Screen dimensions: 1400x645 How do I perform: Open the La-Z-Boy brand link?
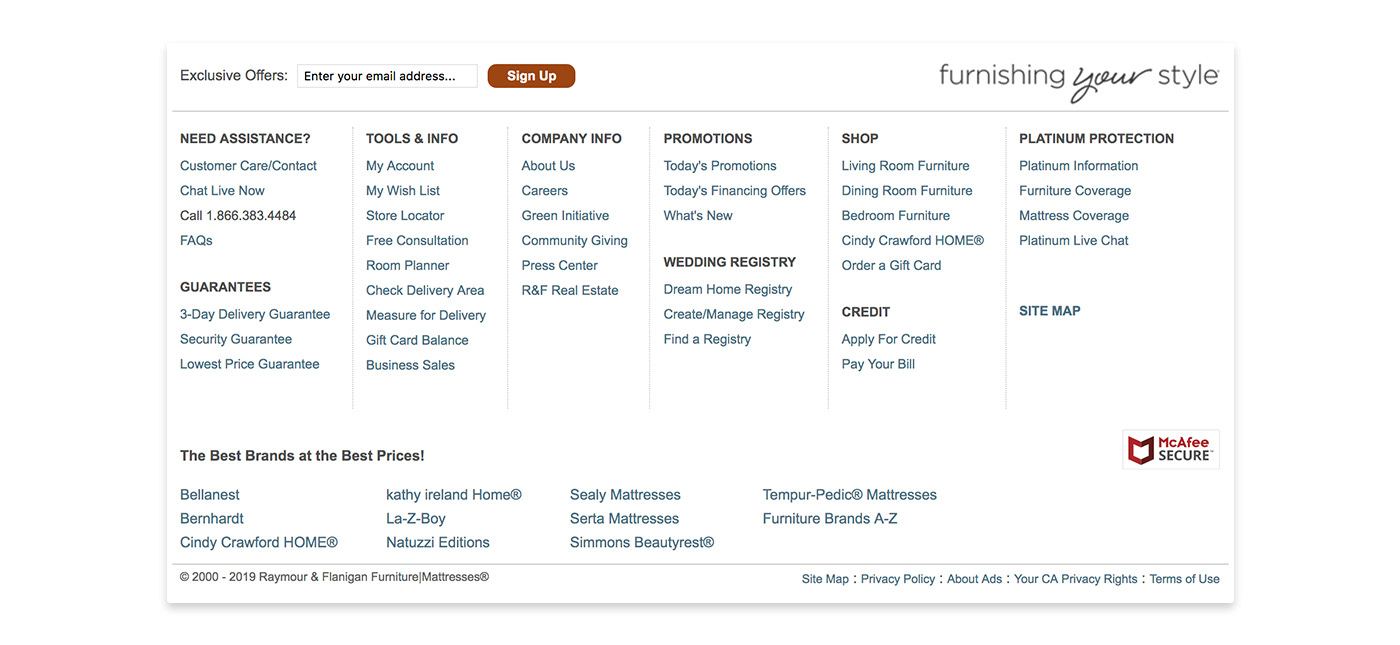click(416, 519)
